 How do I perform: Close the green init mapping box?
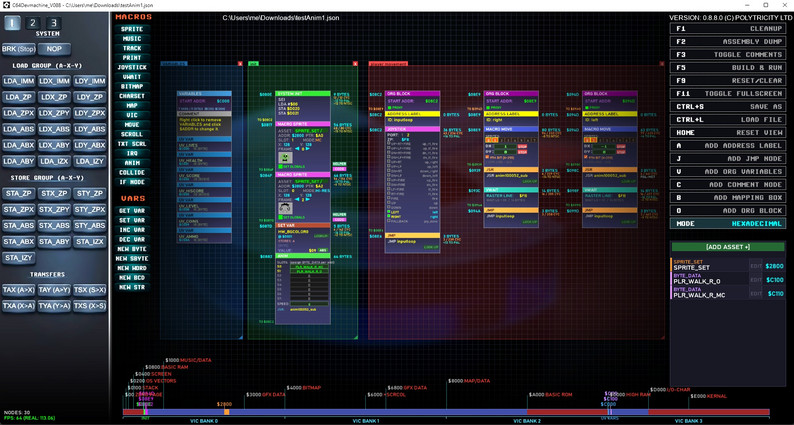355,64
